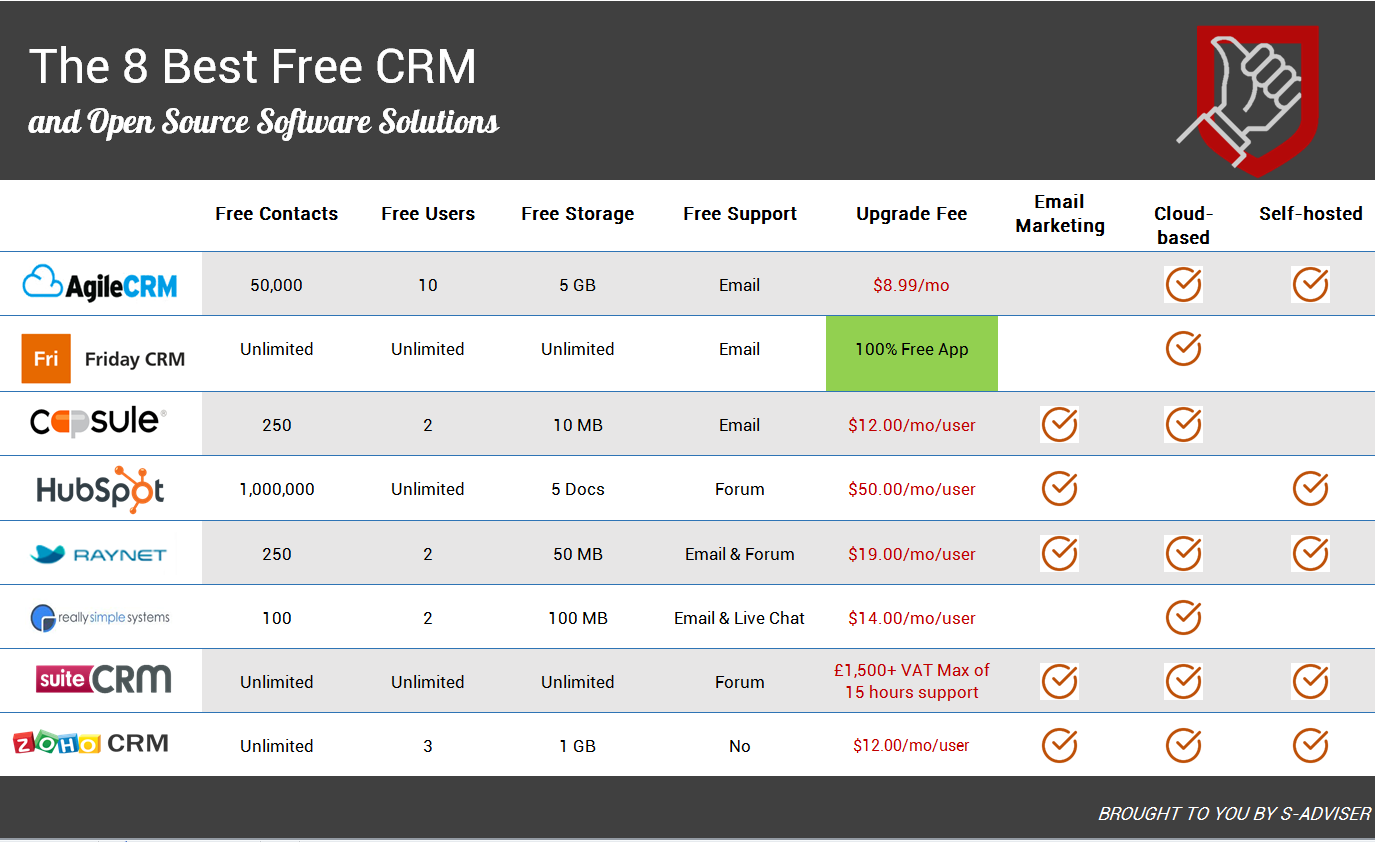Select the Self-hosted column header
The height and width of the screenshot is (842, 1375).
point(1311,214)
